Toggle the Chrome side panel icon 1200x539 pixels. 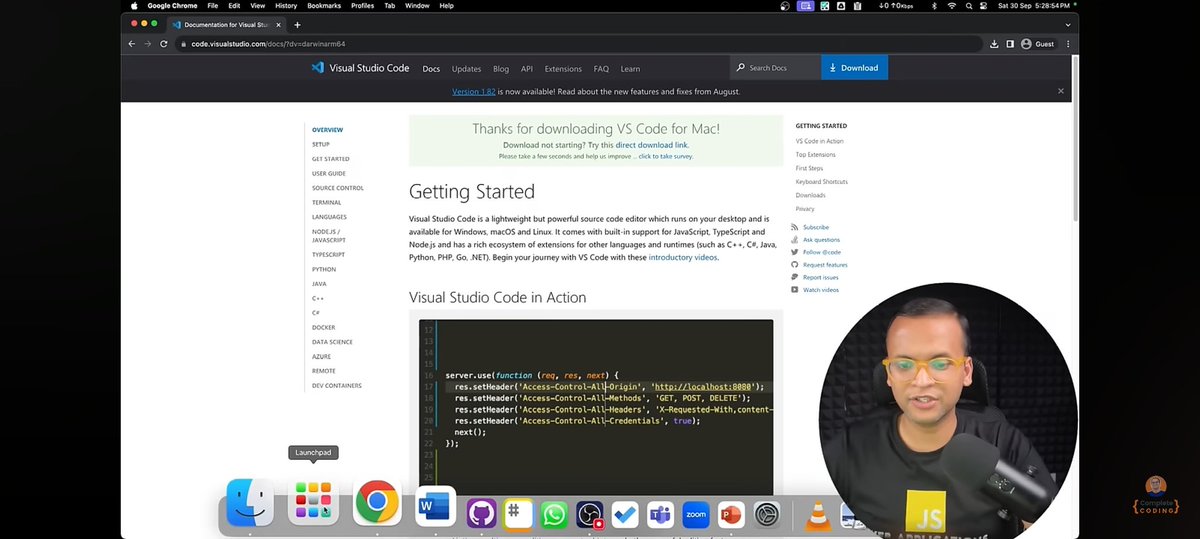pos(1010,44)
